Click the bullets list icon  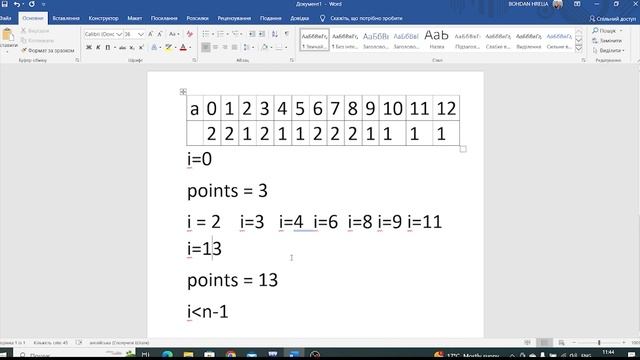pos(205,34)
